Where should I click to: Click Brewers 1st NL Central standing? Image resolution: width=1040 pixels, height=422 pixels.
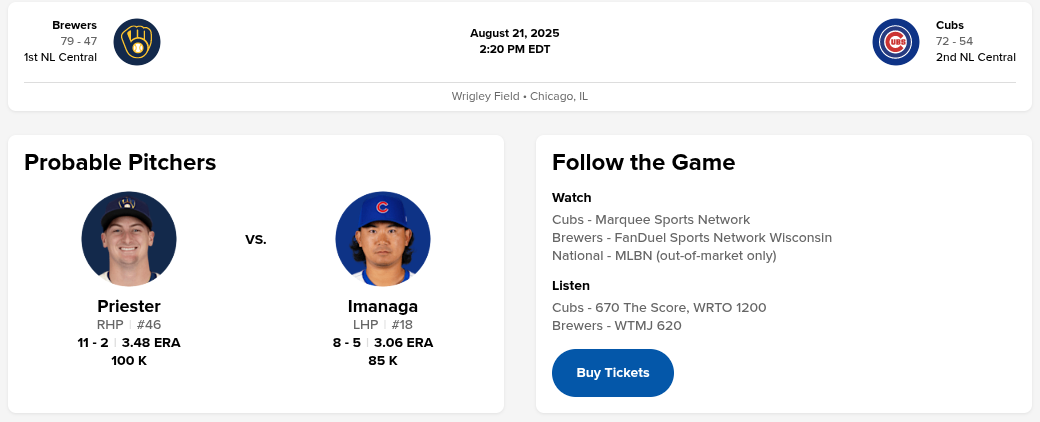coord(61,57)
